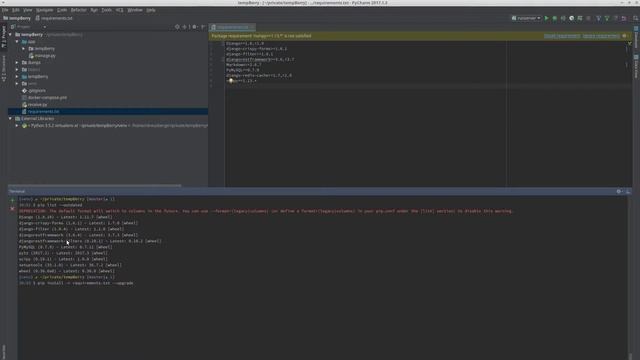Click the green Run button
The width and height of the screenshot is (640, 360).
click(x=546, y=18)
